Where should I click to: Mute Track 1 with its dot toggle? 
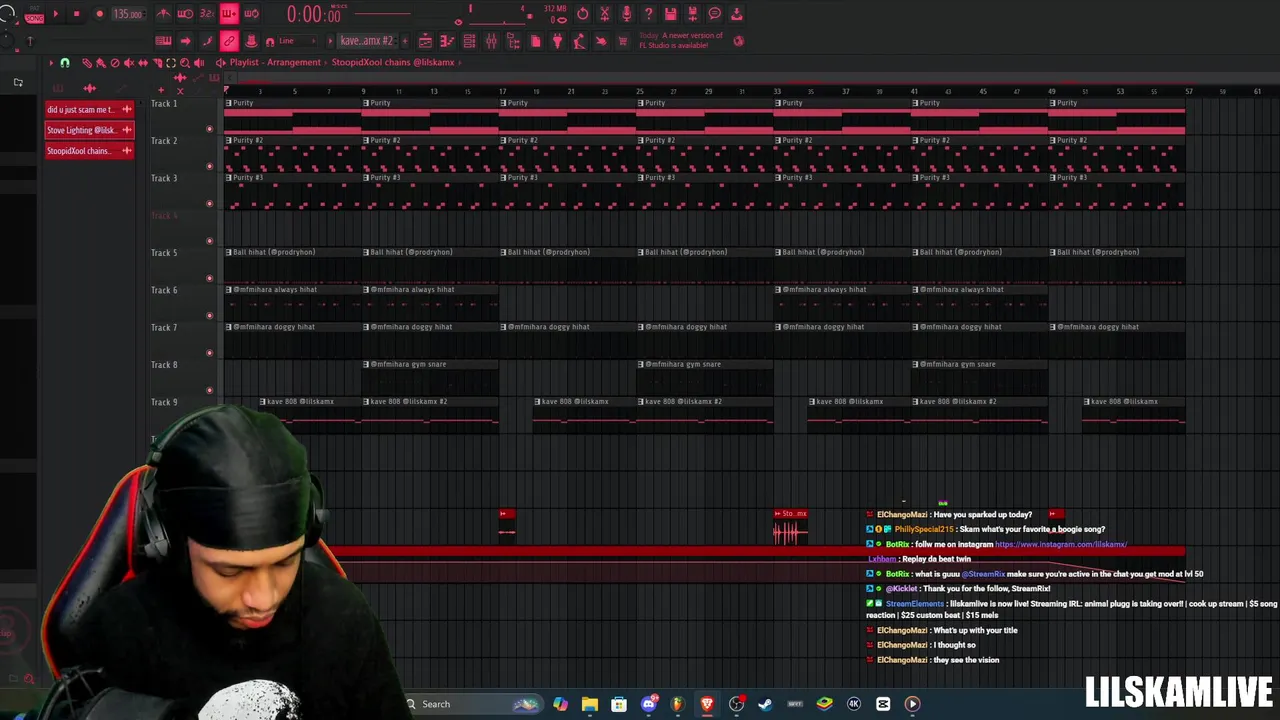(209, 129)
